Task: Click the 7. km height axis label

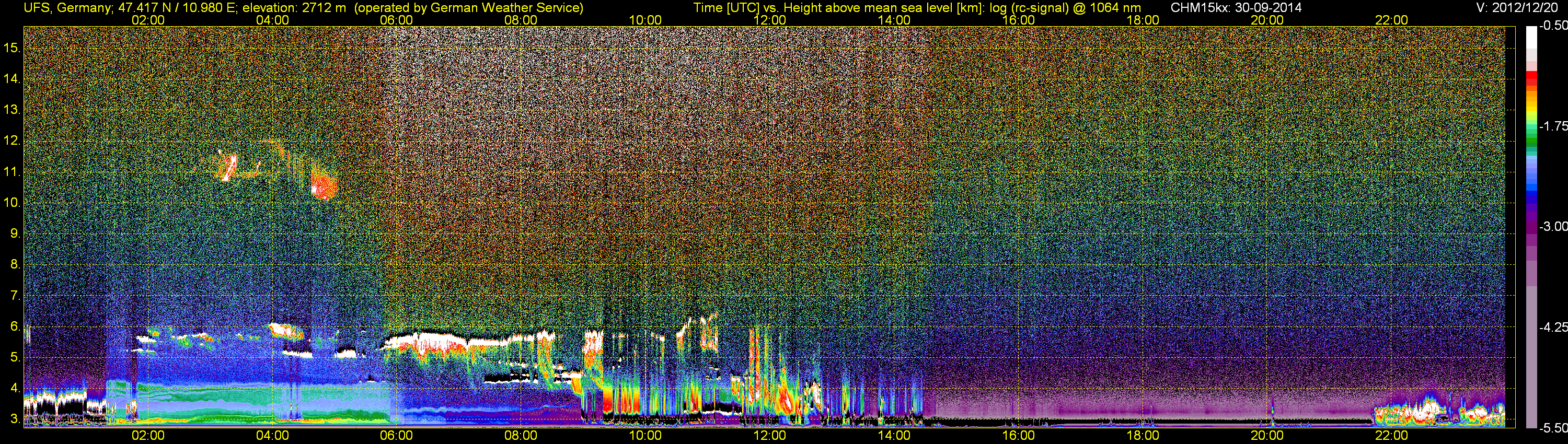Action: tap(15, 296)
